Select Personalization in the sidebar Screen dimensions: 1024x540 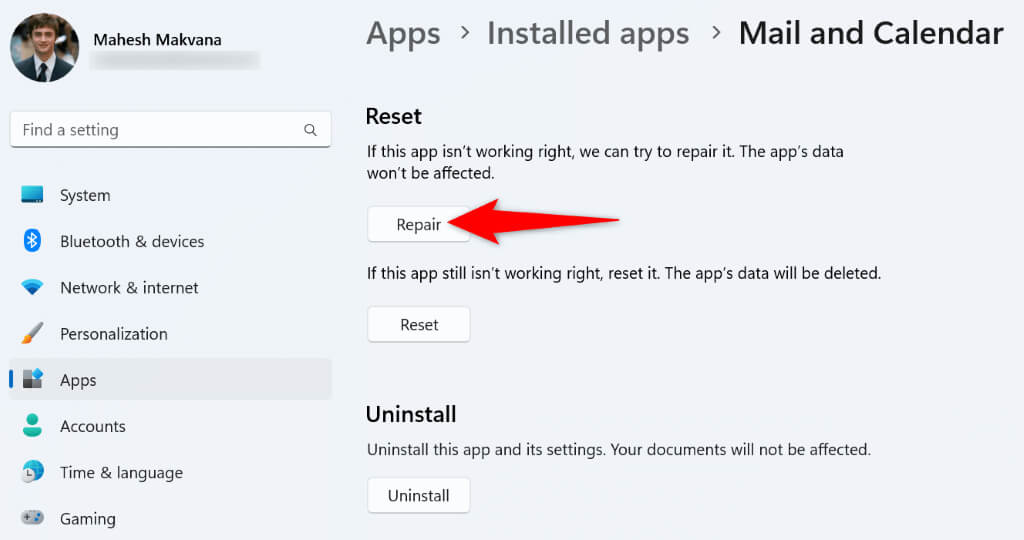114,333
